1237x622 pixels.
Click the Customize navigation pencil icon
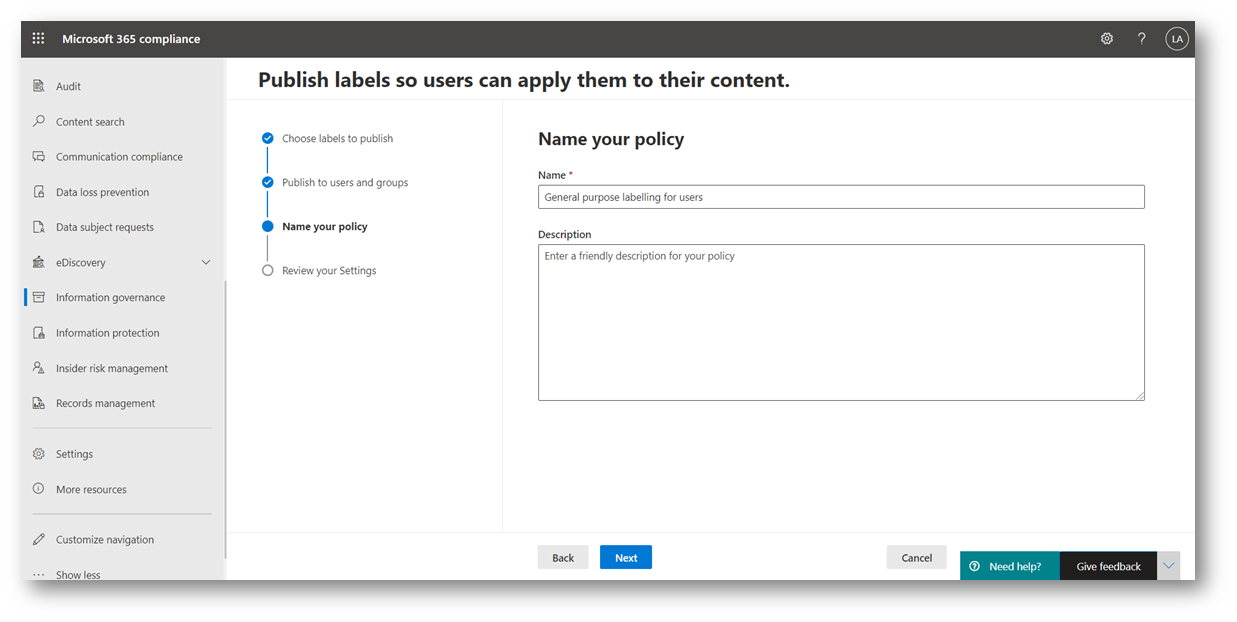click(39, 539)
